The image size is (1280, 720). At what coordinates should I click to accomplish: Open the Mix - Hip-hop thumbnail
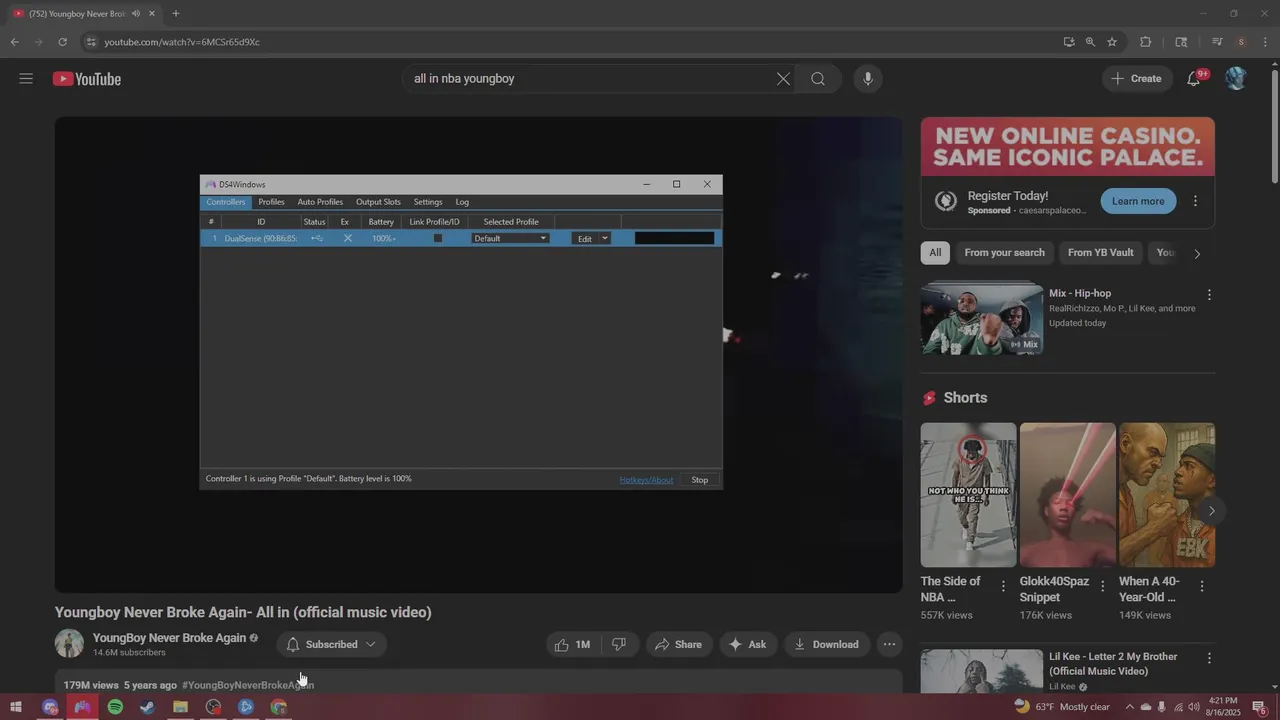[x=982, y=318]
